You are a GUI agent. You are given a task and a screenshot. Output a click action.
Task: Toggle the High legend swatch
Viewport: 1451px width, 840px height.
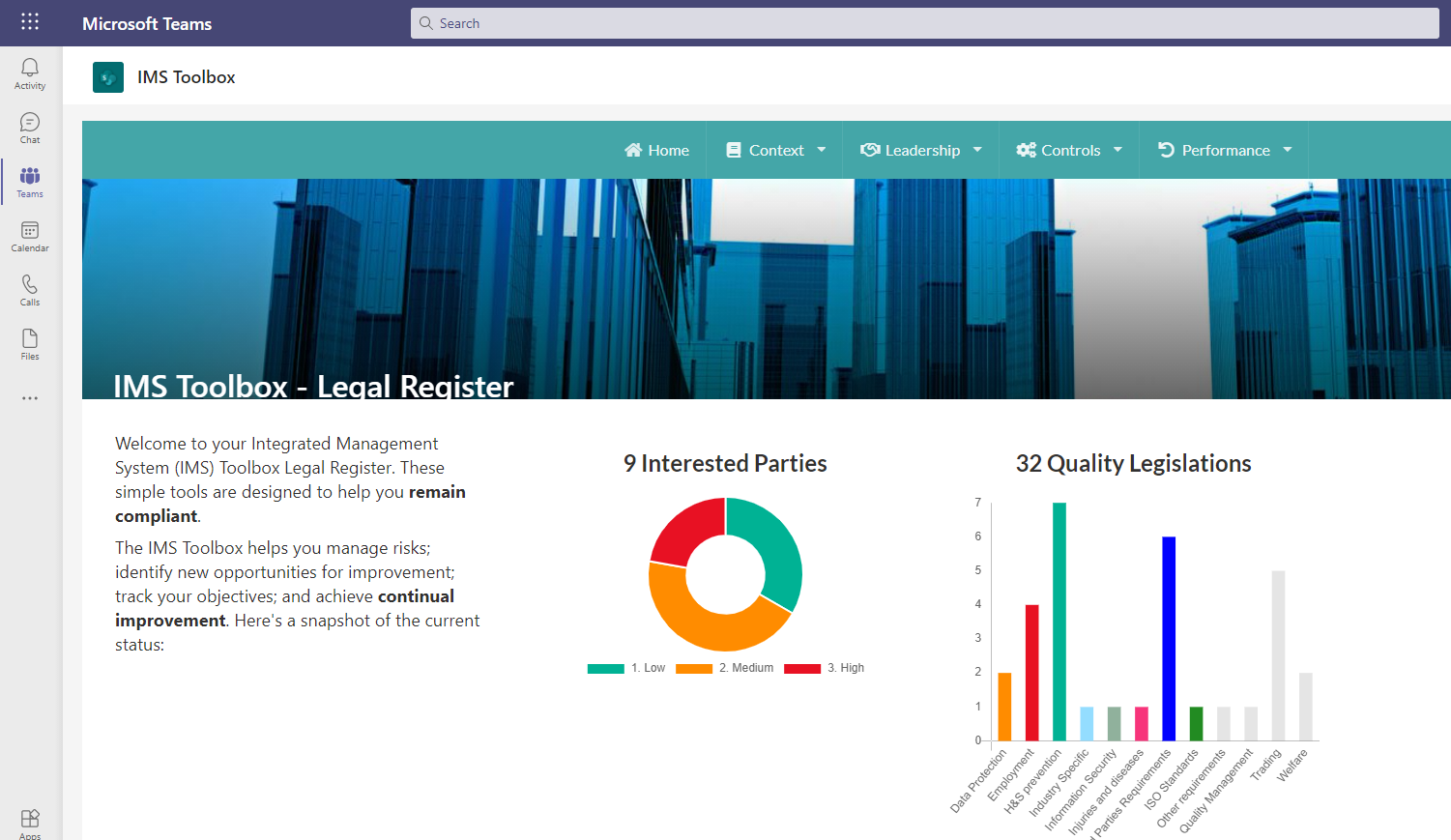(802, 668)
